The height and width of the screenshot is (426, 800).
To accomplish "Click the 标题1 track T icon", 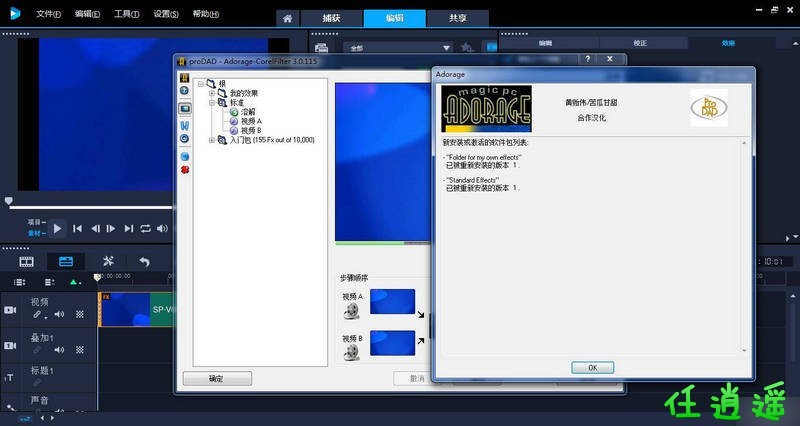I will 10,377.
